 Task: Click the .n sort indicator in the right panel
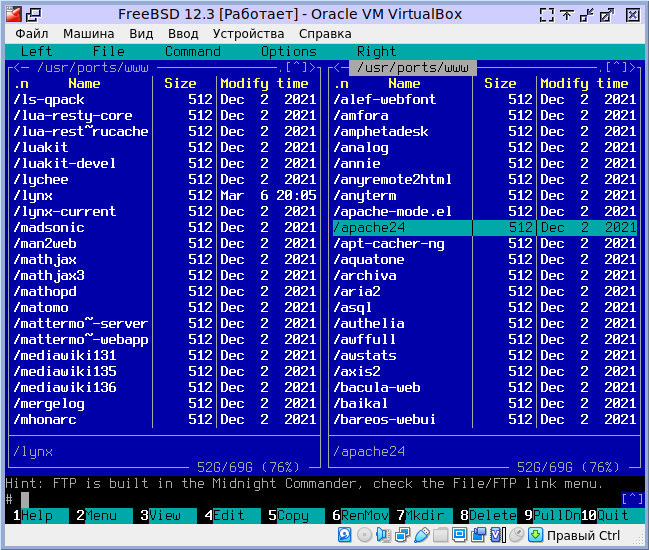coord(341,84)
